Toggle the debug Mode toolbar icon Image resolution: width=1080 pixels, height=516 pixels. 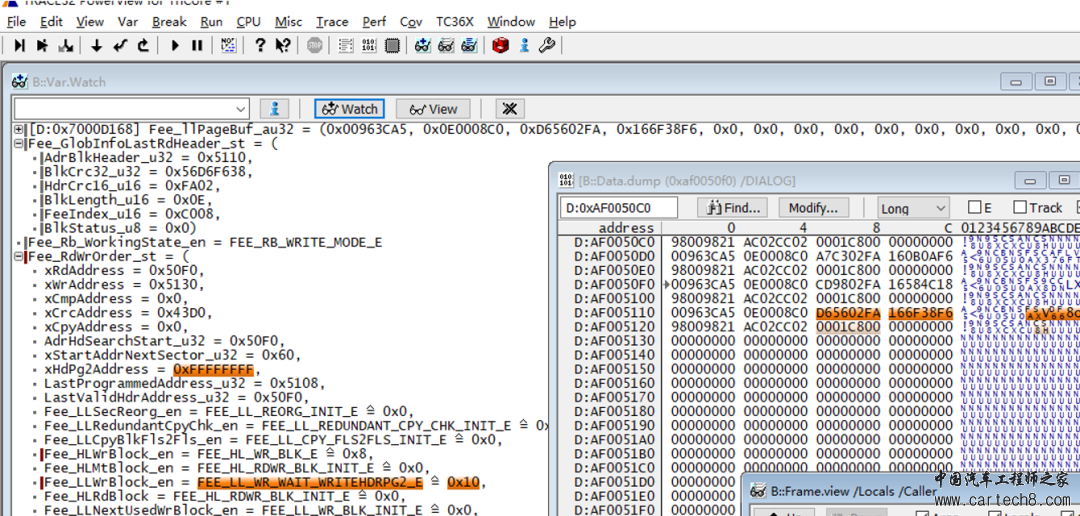(x=229, y=45)
